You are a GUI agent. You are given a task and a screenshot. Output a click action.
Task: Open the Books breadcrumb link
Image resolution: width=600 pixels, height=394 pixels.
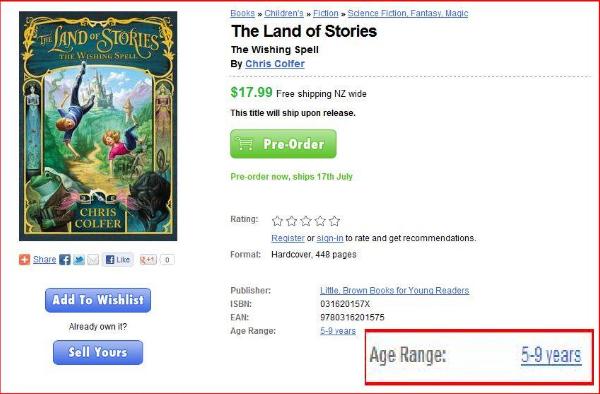242,13
